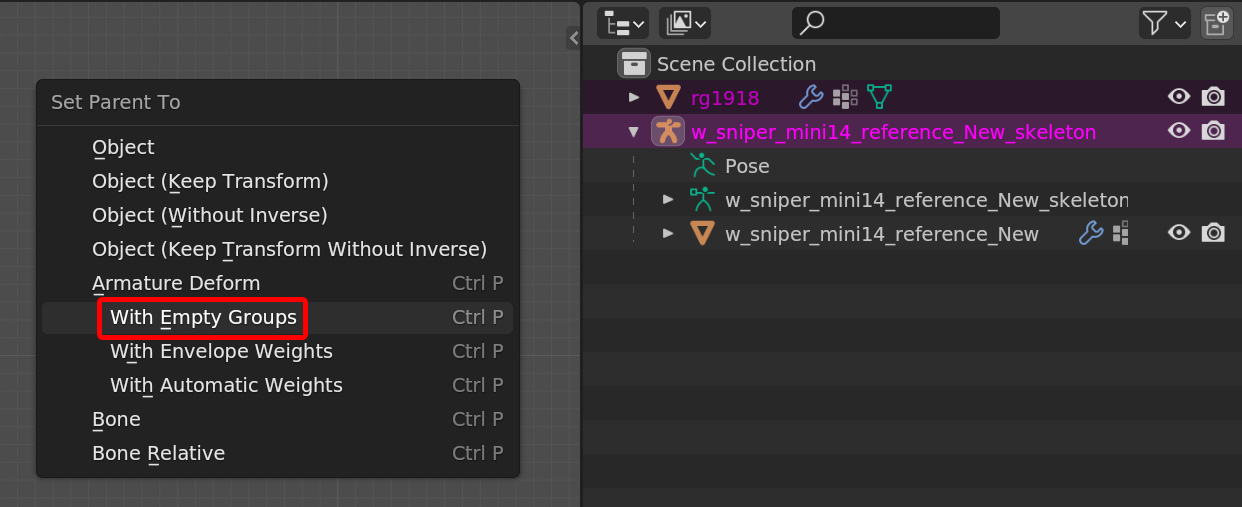Choose With Empty Groups parenting option

coord(203,318)
